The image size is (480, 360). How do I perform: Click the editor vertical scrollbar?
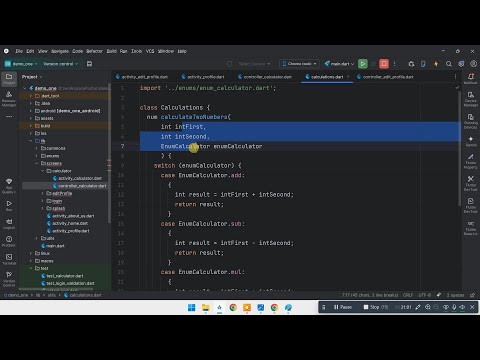[460, 148]
